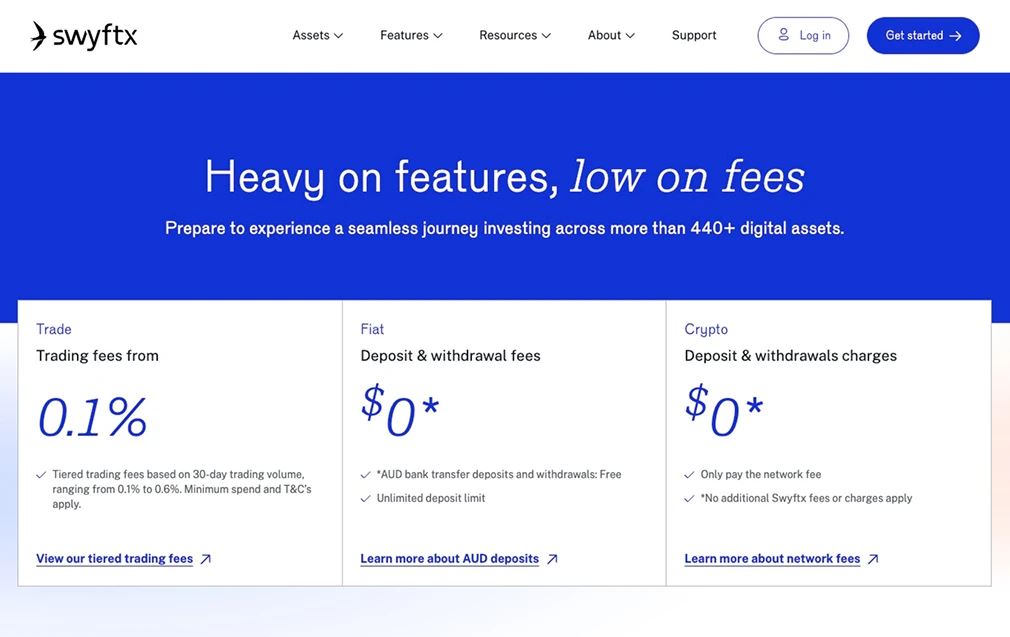Open the Support page from navigation
The width and height of the screenshot is (1010, 637).
[x=694, y=35]
